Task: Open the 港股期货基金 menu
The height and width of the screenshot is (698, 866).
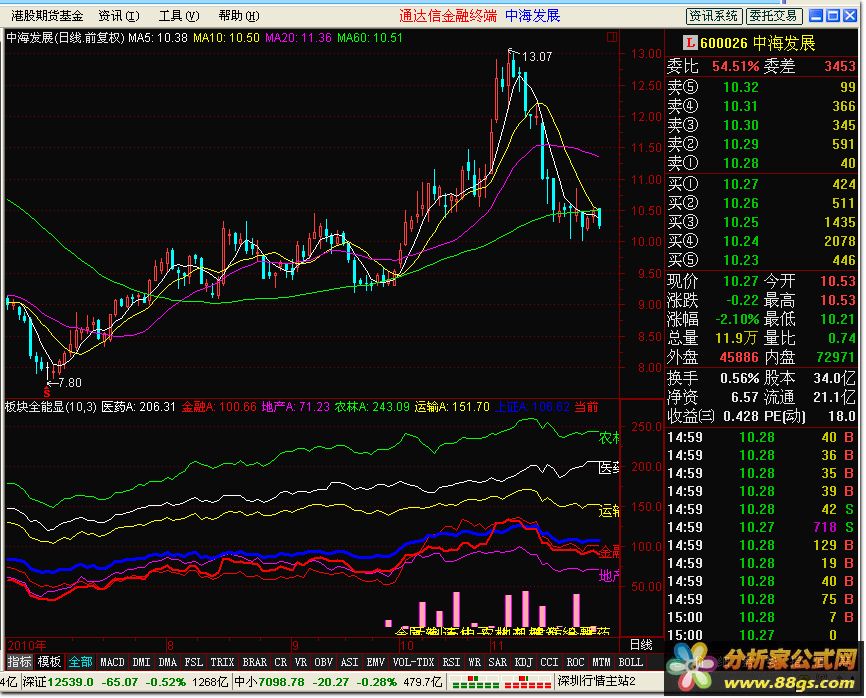Action: (x=47, y=16)
